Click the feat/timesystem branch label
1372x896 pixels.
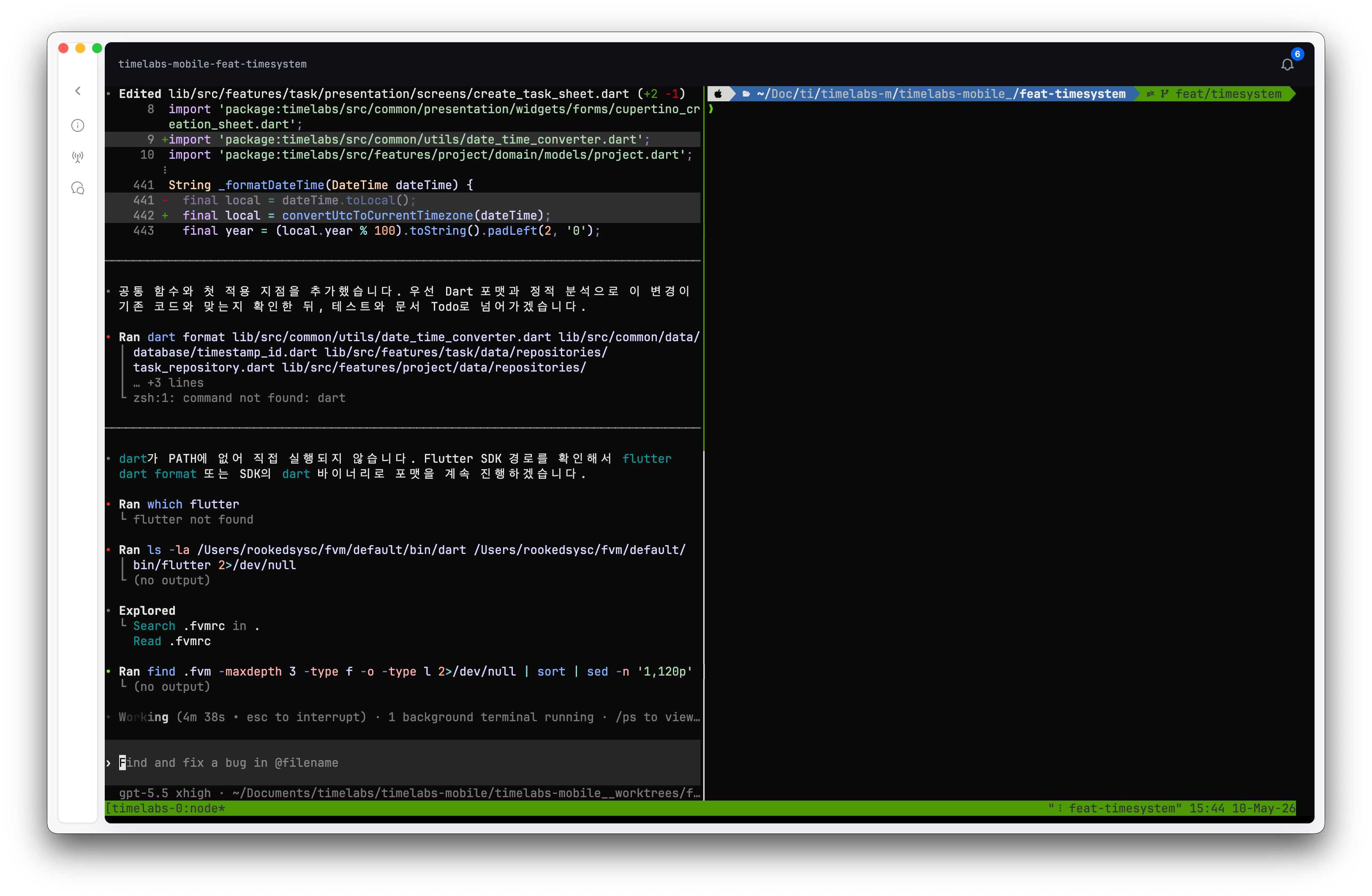(1228, 94)
